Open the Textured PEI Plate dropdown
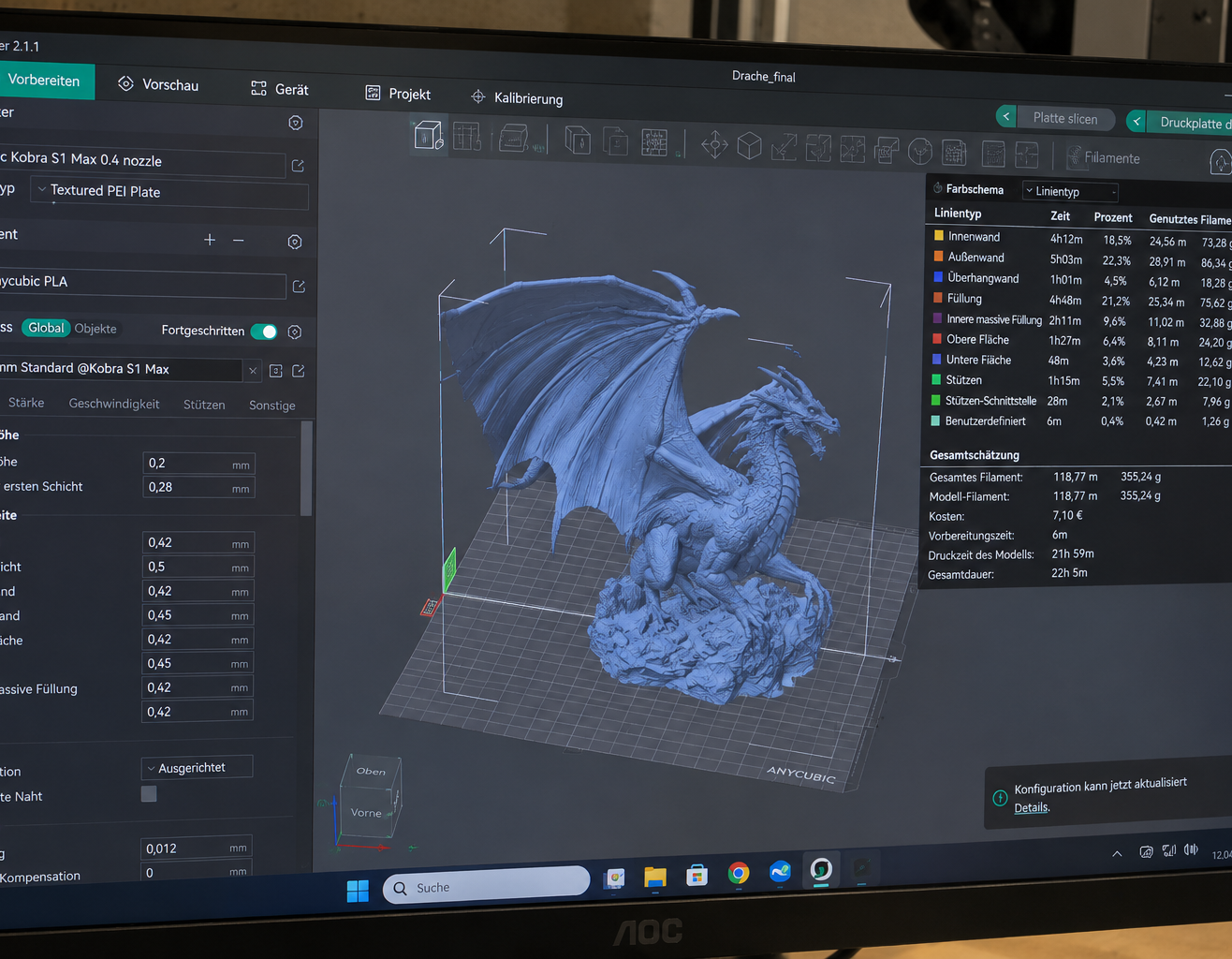Image resolution: width=1232 pixels, height=959 pixels. click(169, 192)
